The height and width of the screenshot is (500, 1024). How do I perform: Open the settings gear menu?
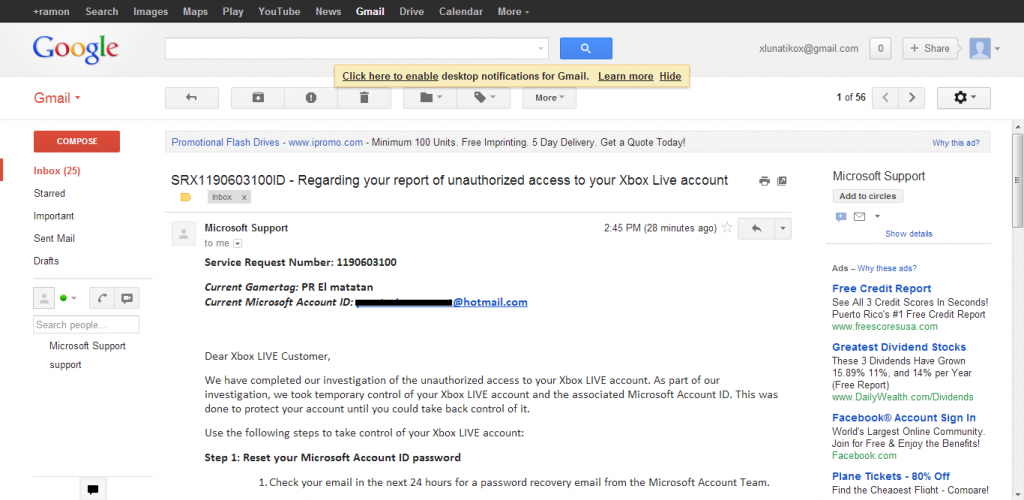pyautogui.click(x=964, y=98)
